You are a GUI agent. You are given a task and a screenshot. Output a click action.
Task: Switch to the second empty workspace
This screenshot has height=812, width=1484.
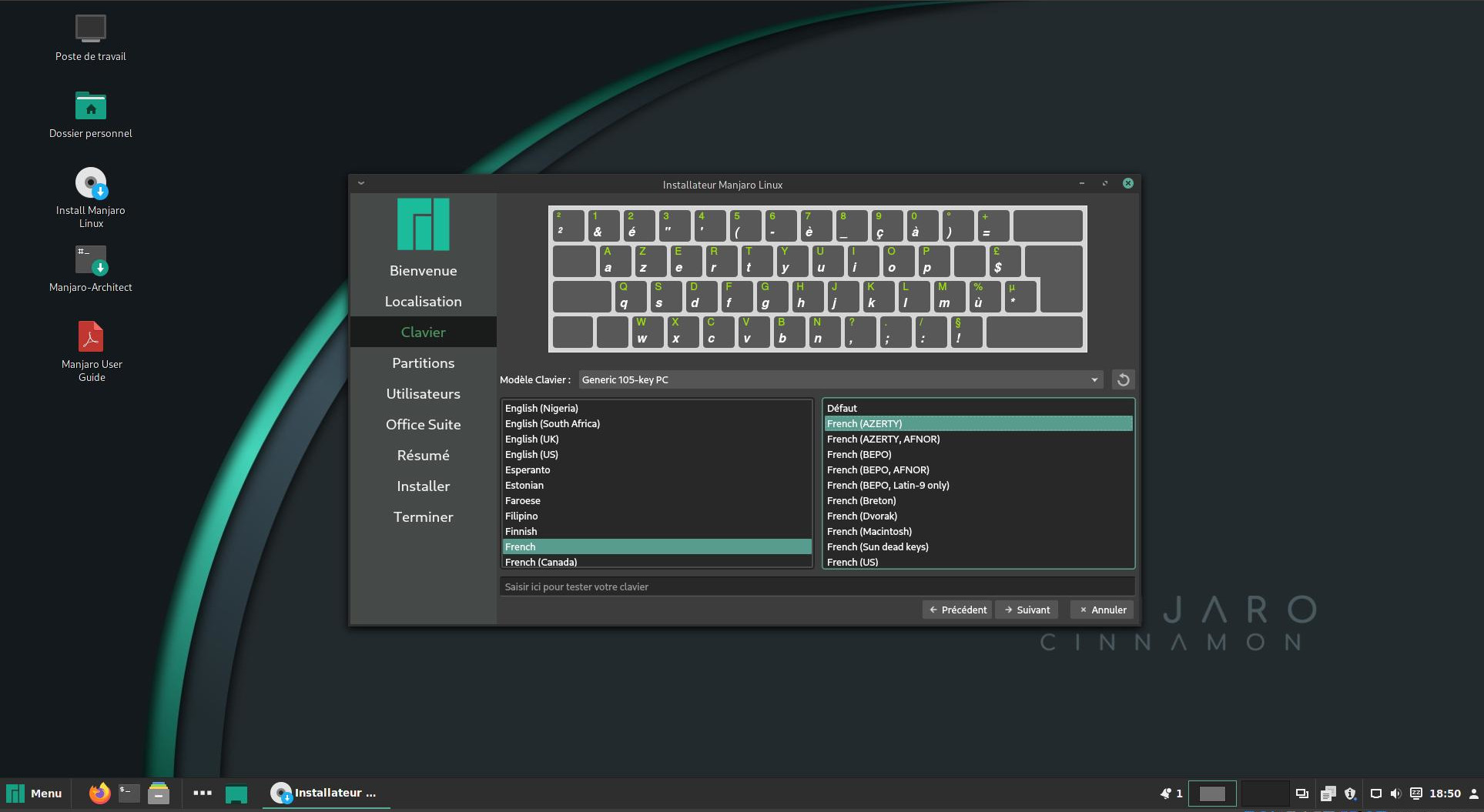(1265, 794)
